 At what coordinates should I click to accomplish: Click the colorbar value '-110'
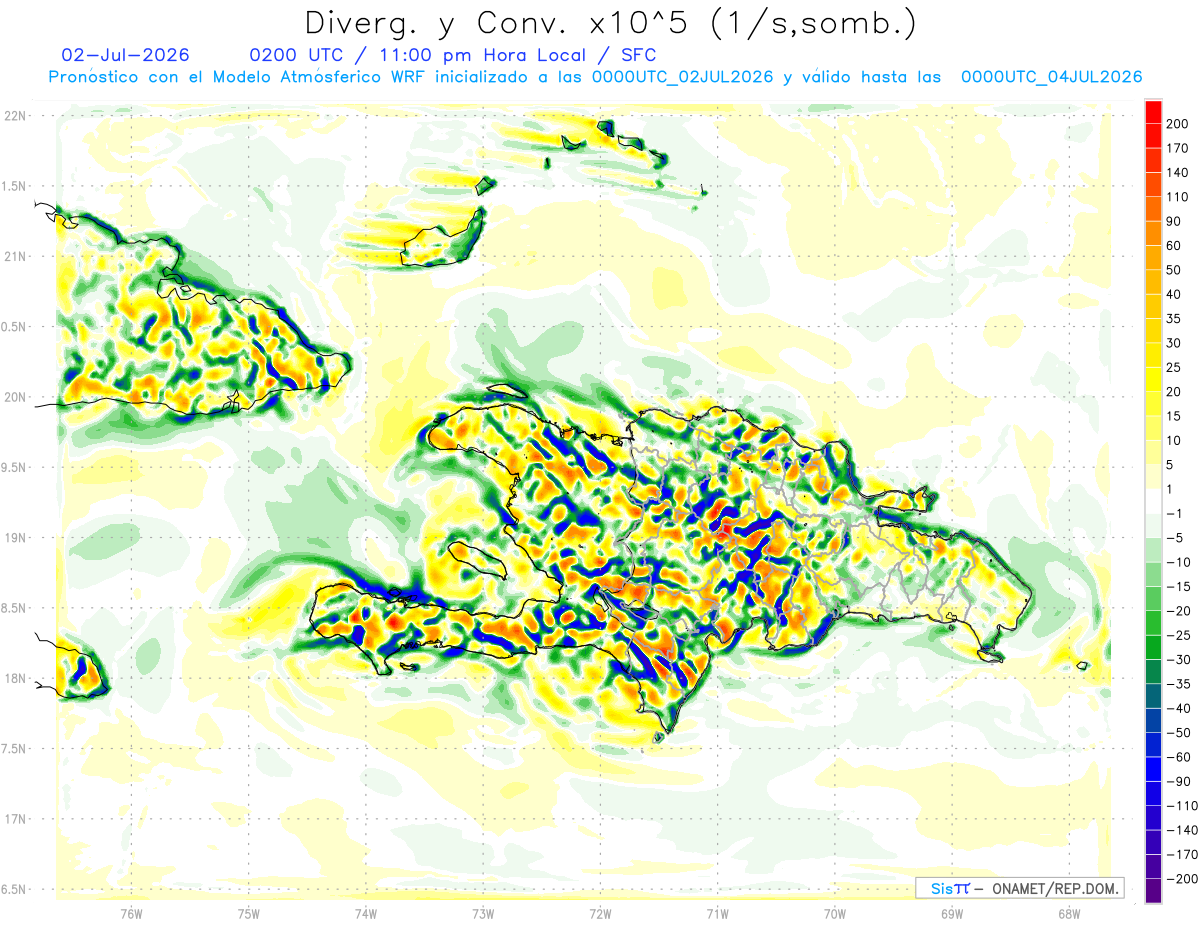click(x=1183, y=806)
